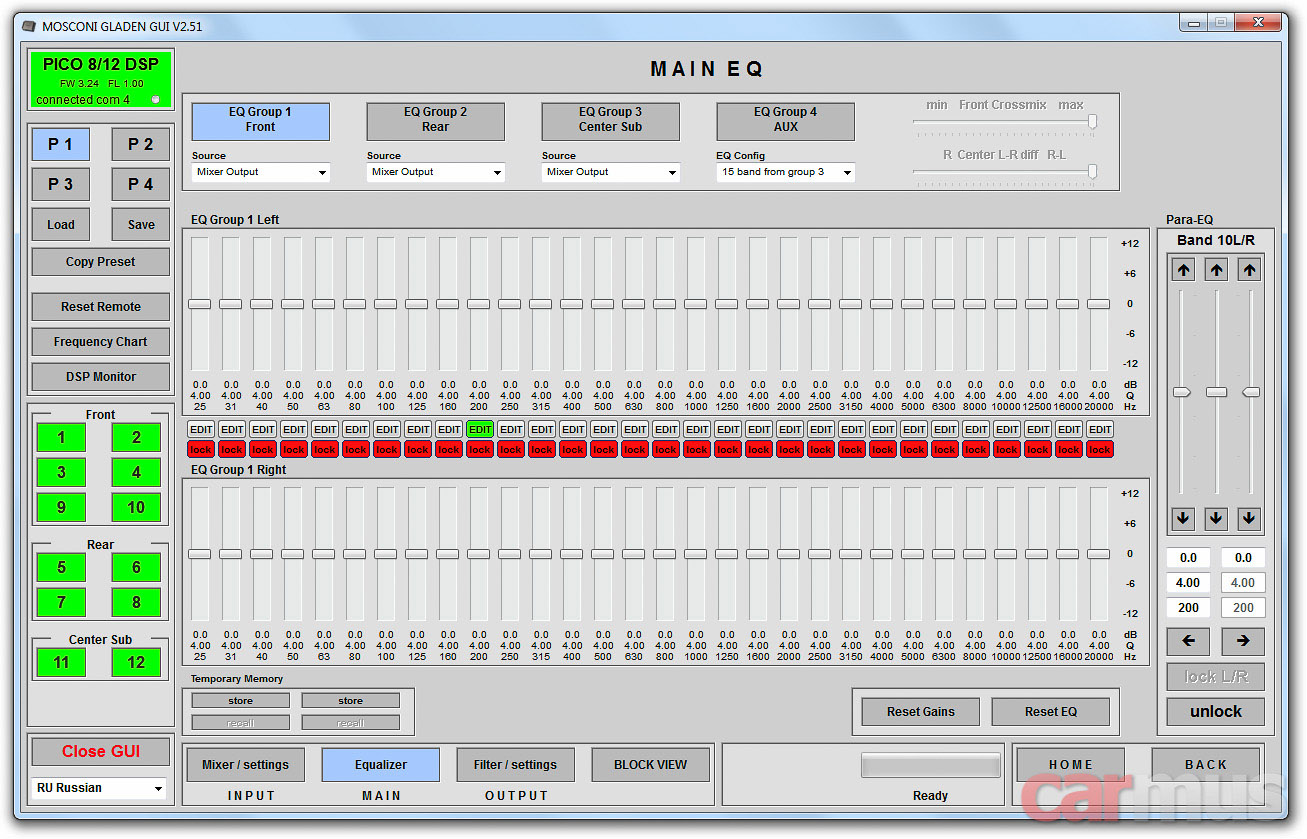The height and width of the screenshot is (839, 1307).
Task: Go to next band with right arrow
Action: [x=1243, y=641]
